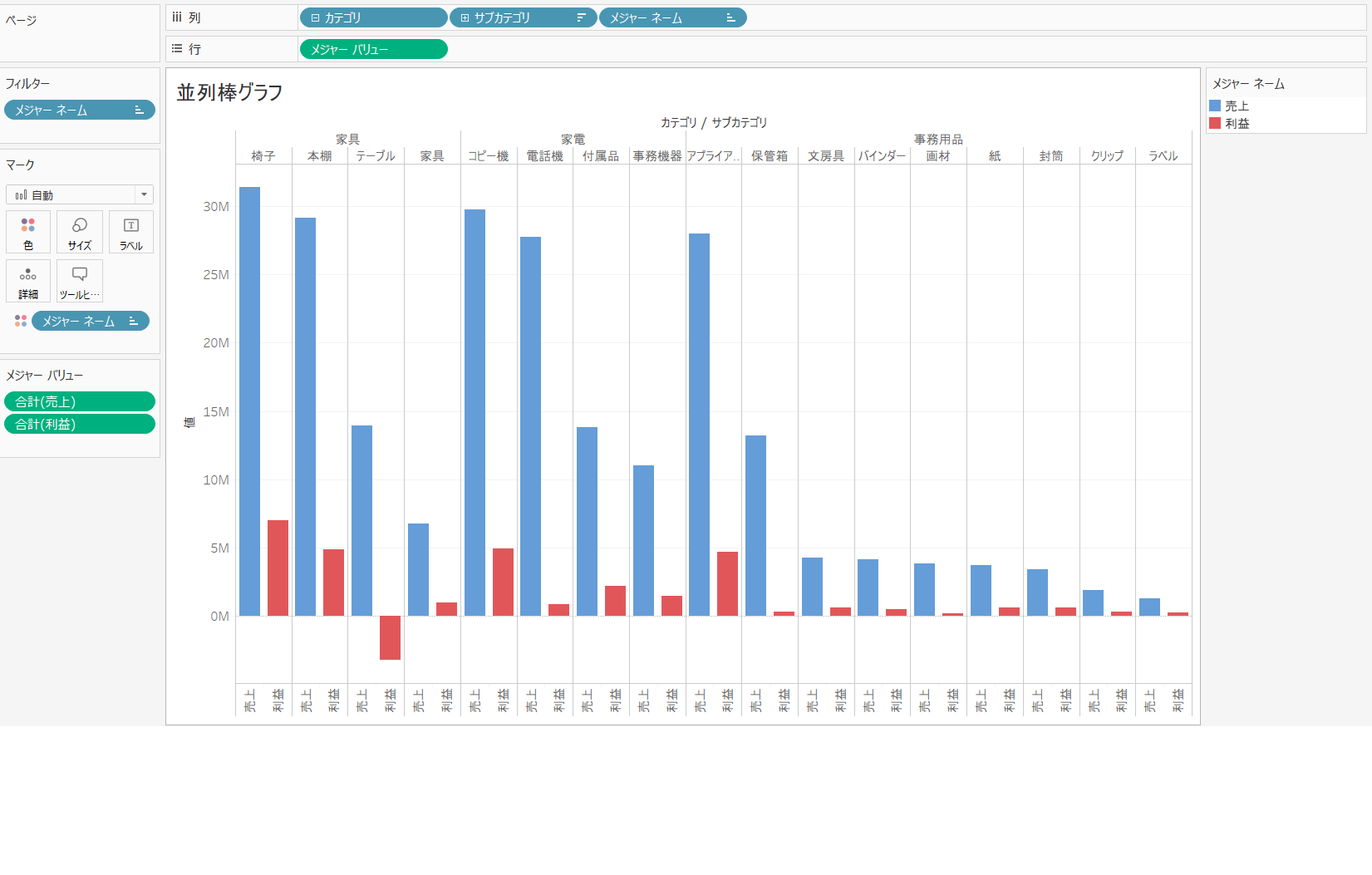Click the sort icon on サブカテゴリ pill
Image resolution: width=1372 pixels, height=875 pixels.
[581, 17]
